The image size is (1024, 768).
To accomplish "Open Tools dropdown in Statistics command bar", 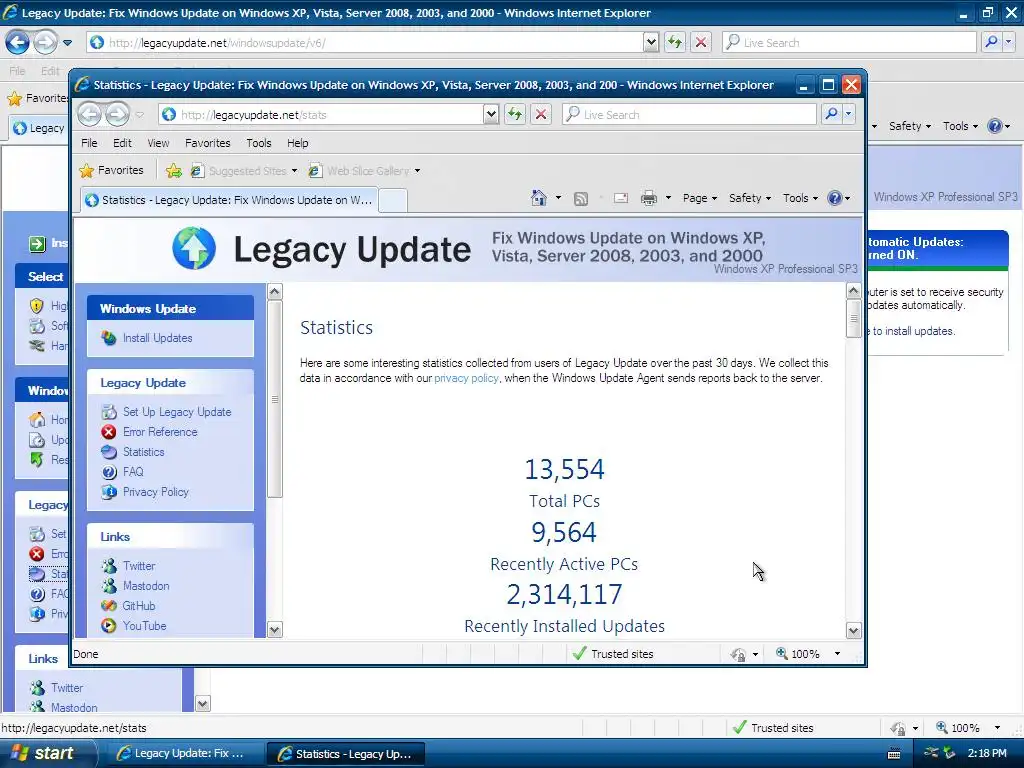I will coord(800,198).
